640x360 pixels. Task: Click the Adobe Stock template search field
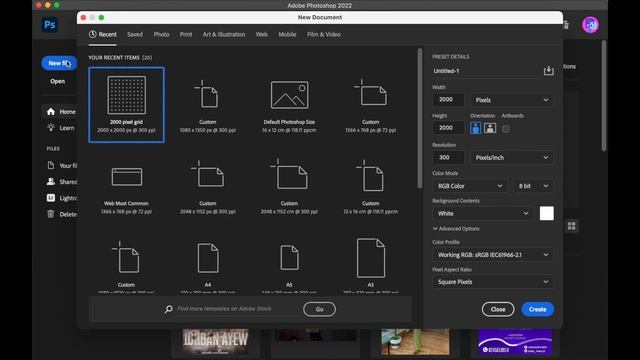coord(237,309)
